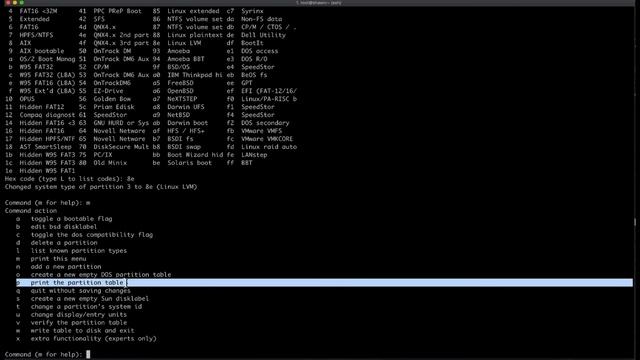Image resolution: width=640 pixels, height=360 pixels.
Task: Click the 'verify the partition table' line
Action: pos(71,322)
